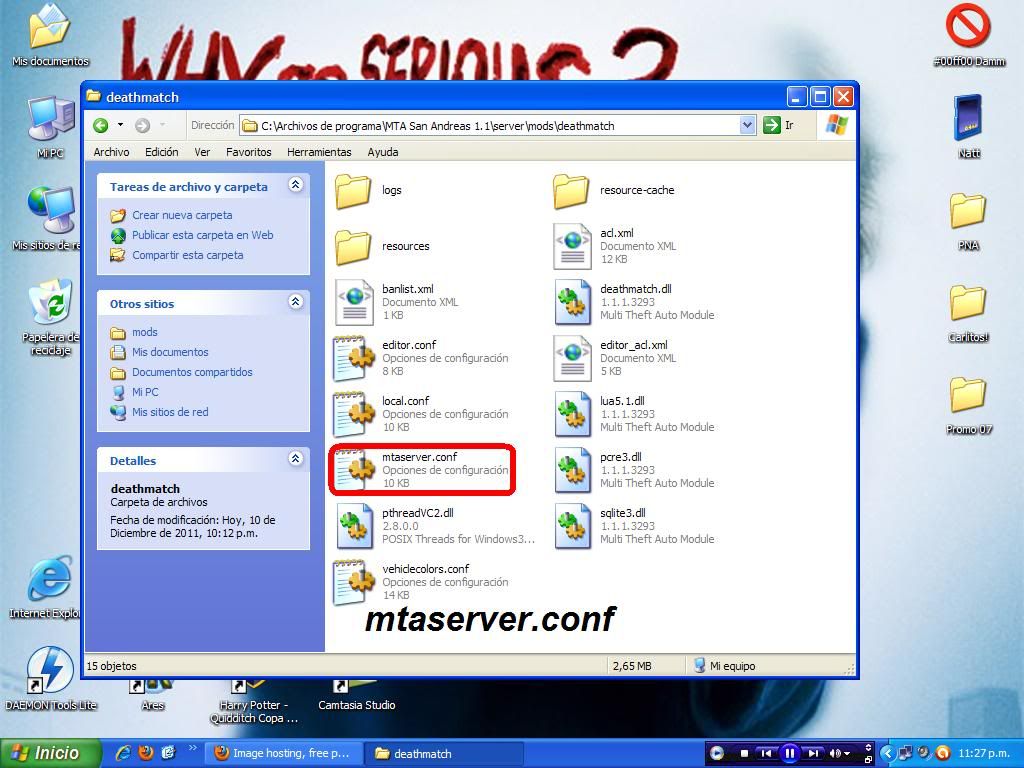The image size is (1024, 768).
Task: Open Forward button history dropdown arrow
Action: point(162,125)
